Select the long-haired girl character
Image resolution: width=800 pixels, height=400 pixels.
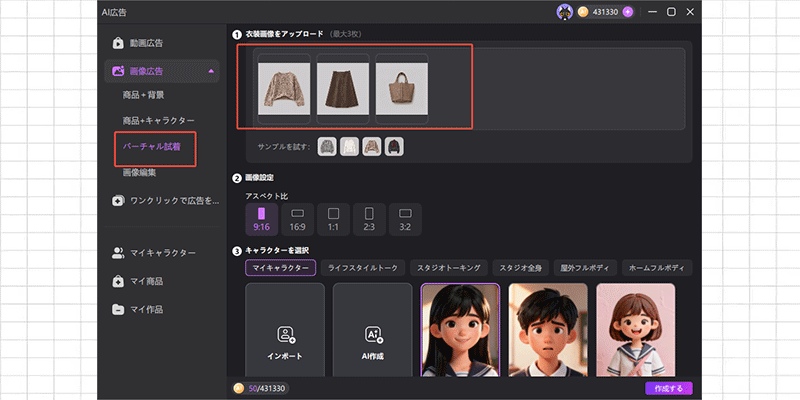460,331
